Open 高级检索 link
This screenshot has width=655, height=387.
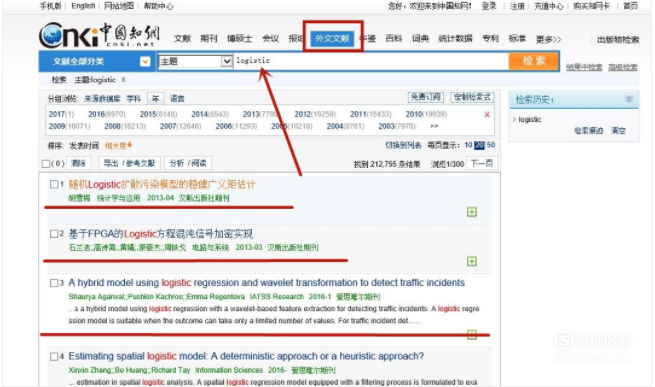click(x=622, y=67)
